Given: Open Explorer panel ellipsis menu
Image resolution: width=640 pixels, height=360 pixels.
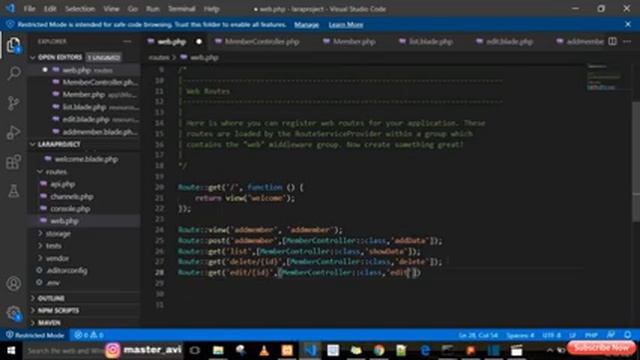Looking at the screenshot, I should 127,41.
